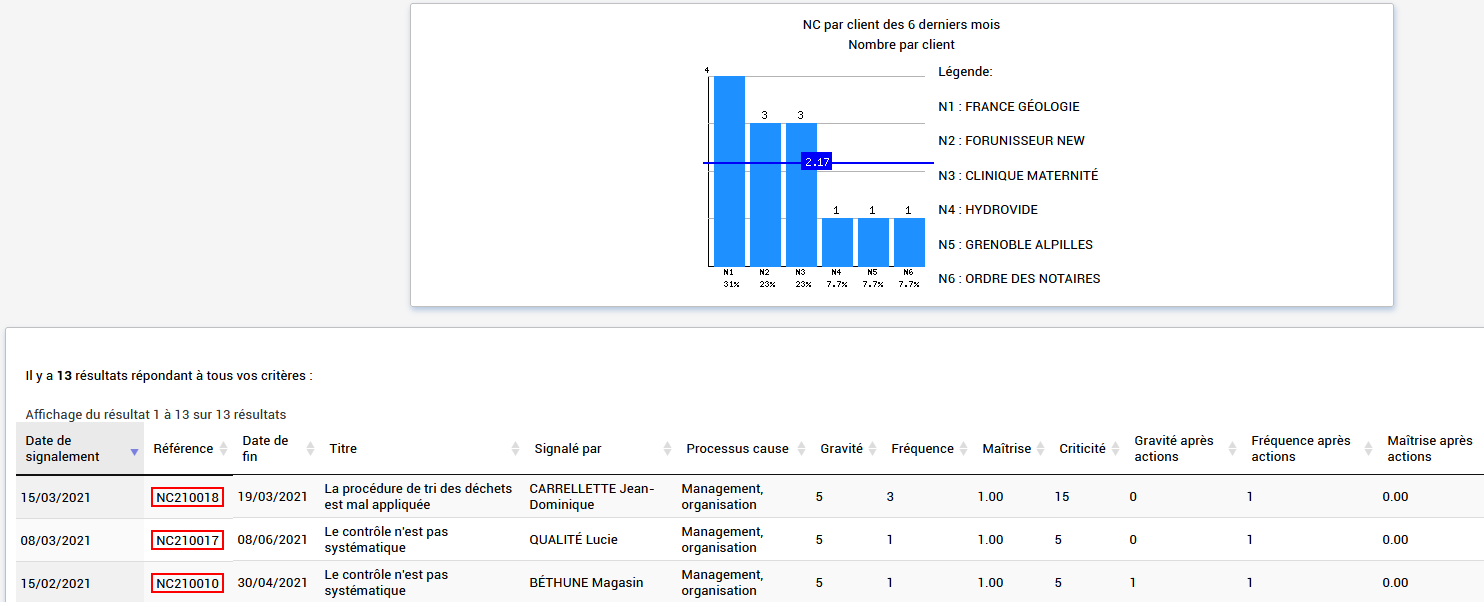Click chart title NC par client des 6 derniers mois
The image size is (1484, 602).
click(901, 24)
